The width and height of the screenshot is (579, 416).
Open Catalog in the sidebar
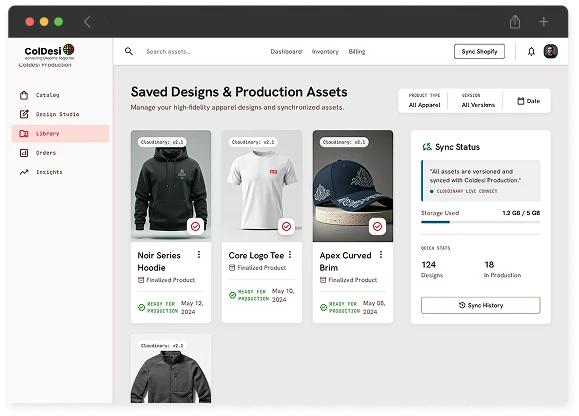click(x=61, y=95)
